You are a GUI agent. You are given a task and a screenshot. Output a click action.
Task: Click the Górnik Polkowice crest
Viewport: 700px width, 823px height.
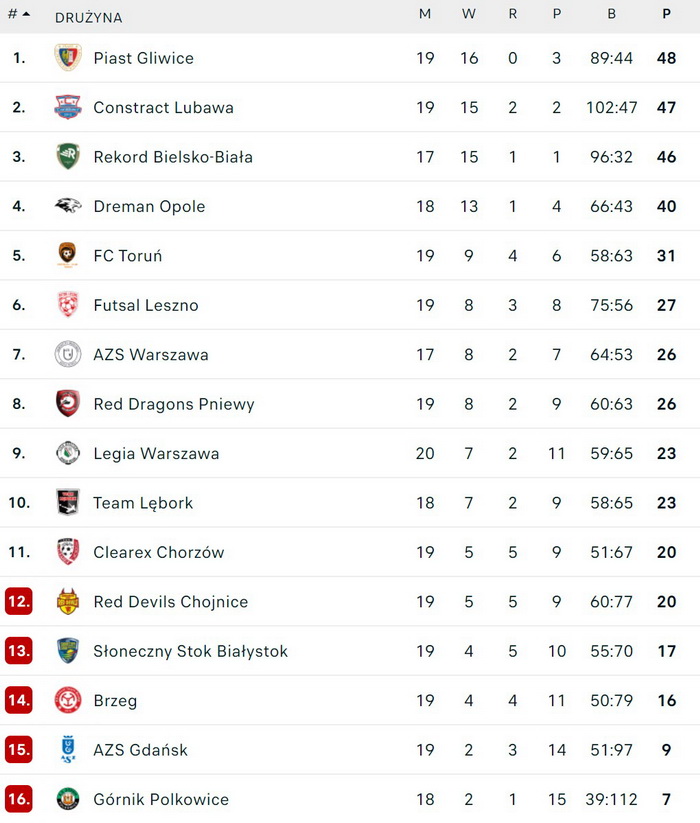pos(68,799)
